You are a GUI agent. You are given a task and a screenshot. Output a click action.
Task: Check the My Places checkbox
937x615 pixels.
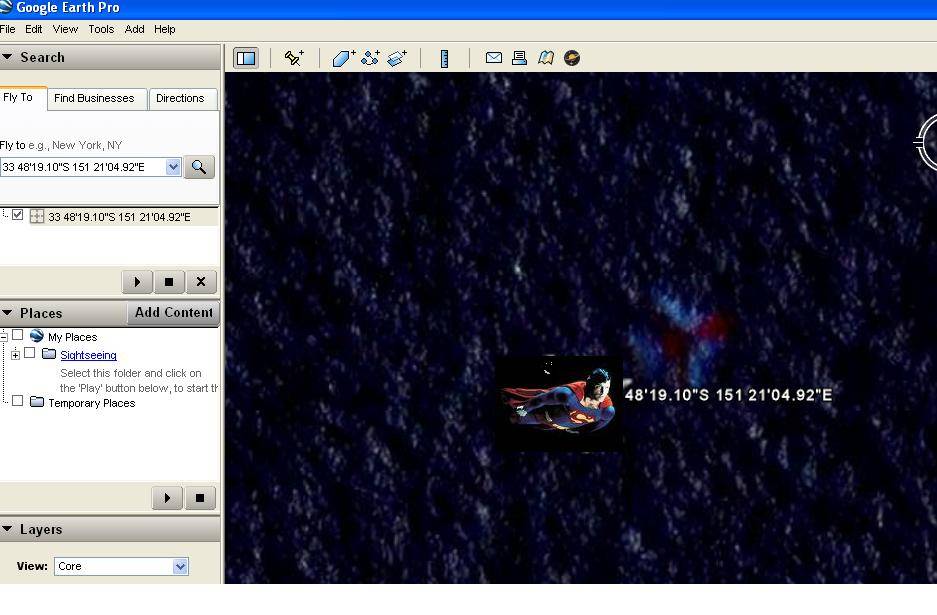(x=17, y=336)
